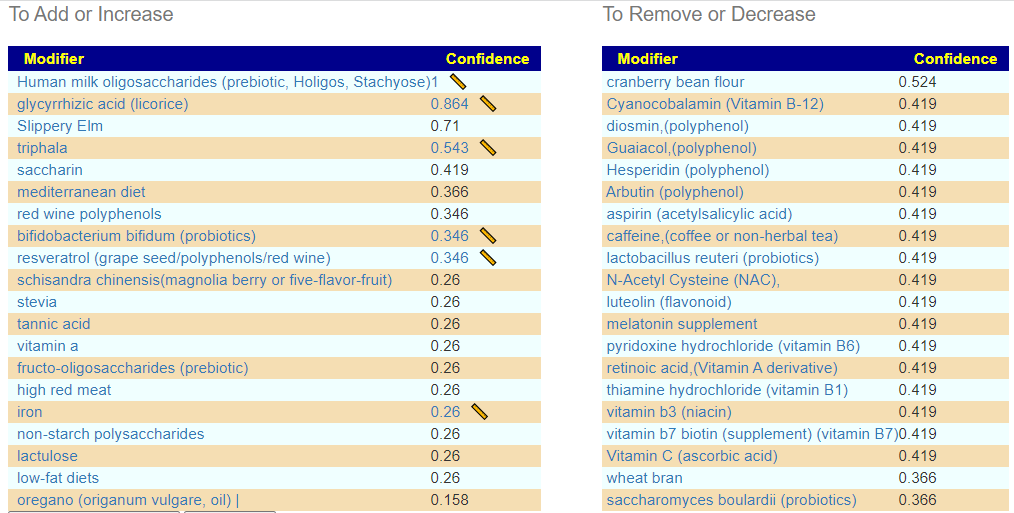1014x513 pixels.
Task: Select high red meat link
Action: click(64, 390)
